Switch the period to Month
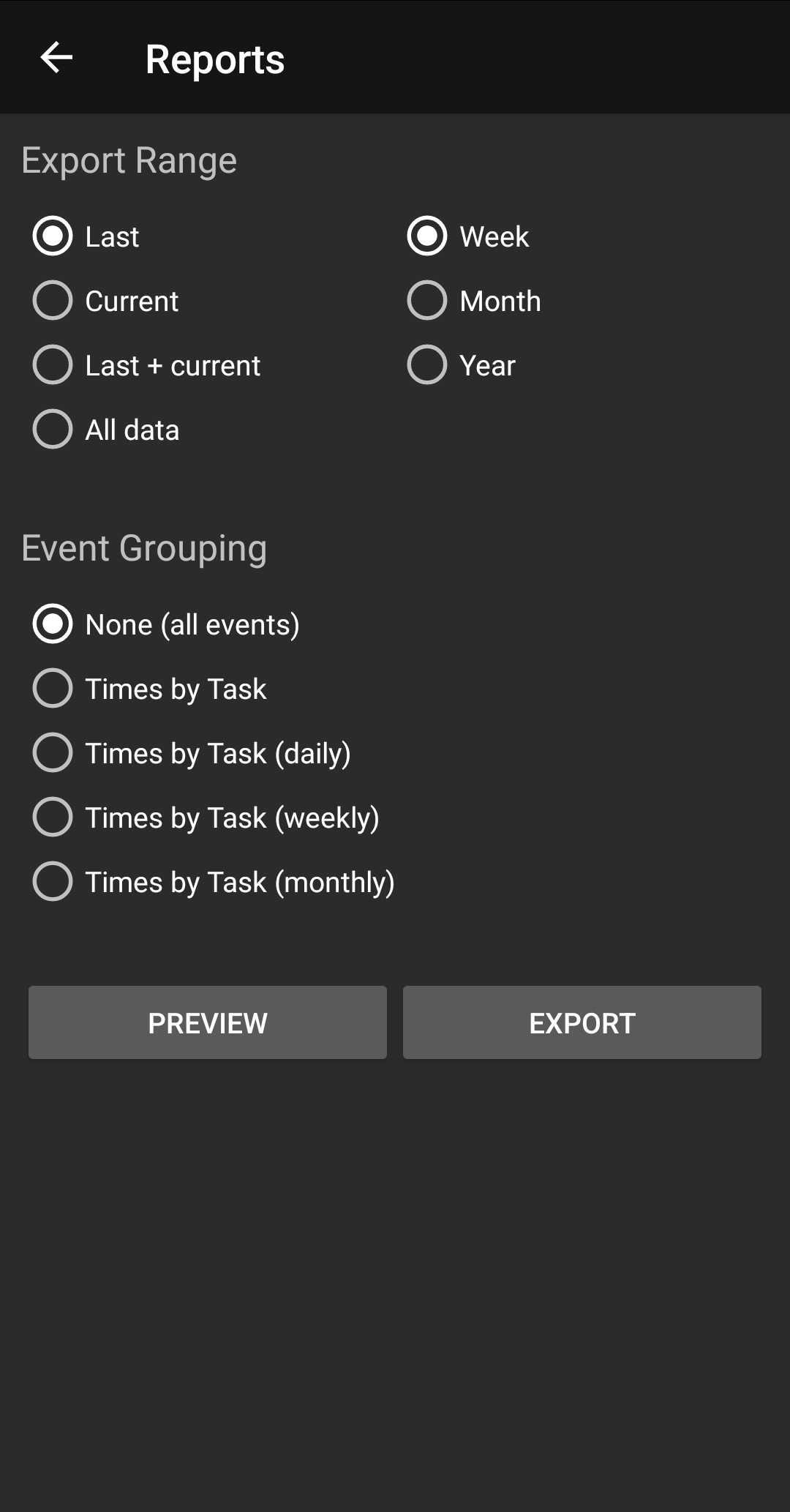The width and height of the screenshot is (790, 1512). click(427, 301)
